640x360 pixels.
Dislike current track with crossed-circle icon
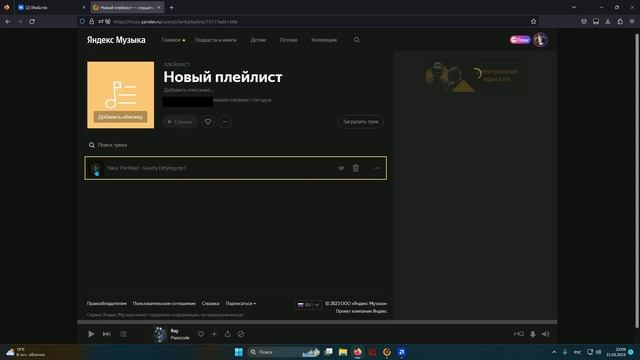click(241, 334)
